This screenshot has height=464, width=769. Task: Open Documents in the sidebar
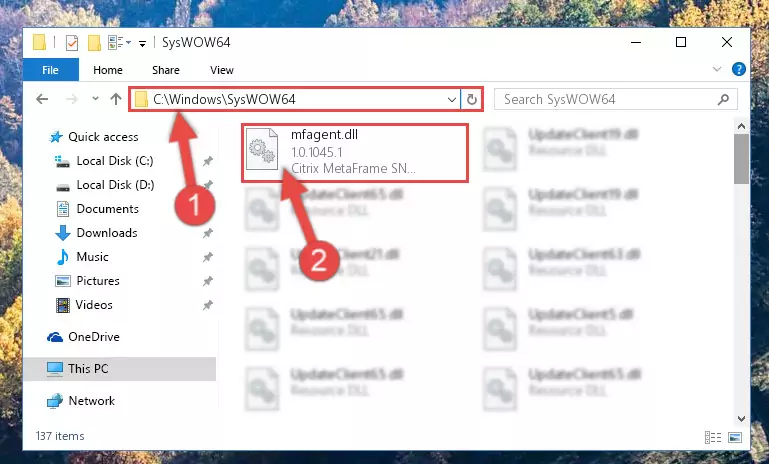[x=107, y=209]
